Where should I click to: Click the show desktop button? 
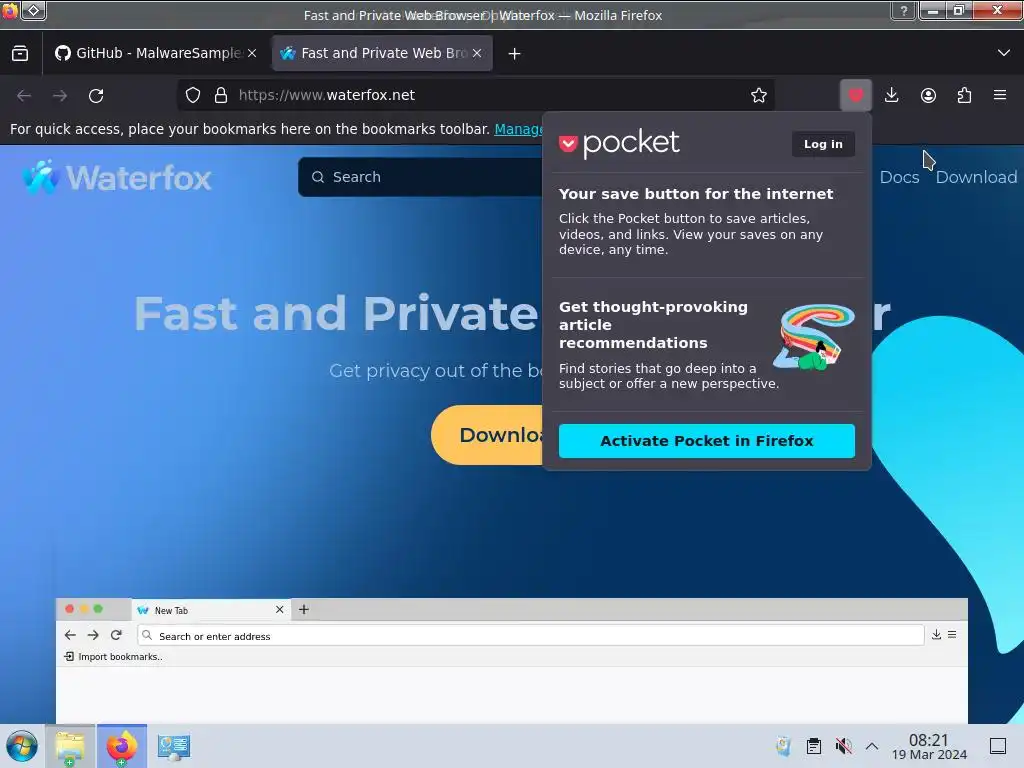click(998, 746)
